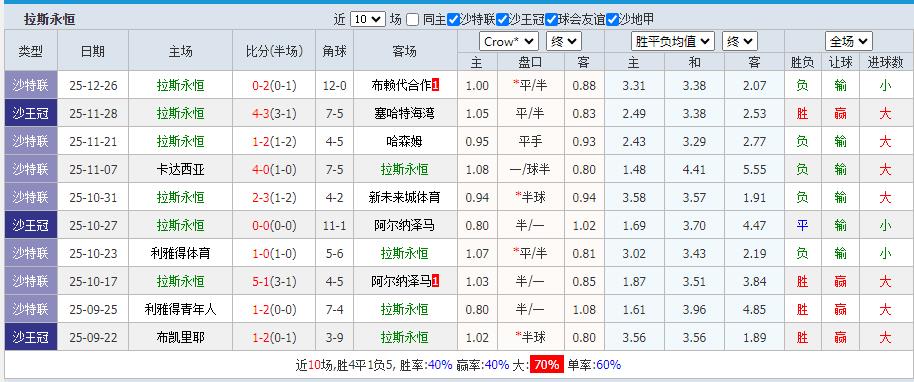Click the 沙王冠 tag in the 25-11-28 row
This screenshot has width=914, height=382.
coord(30,113)
